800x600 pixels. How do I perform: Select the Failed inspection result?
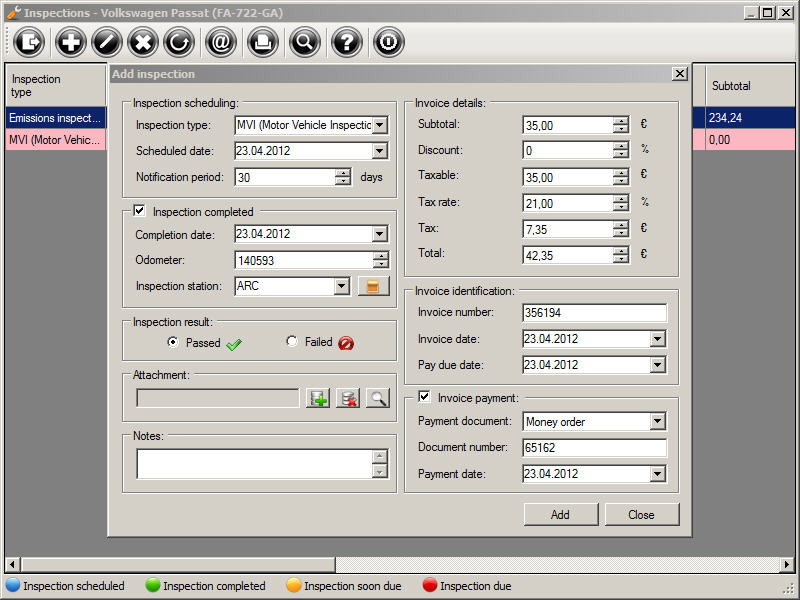(292, 342)
